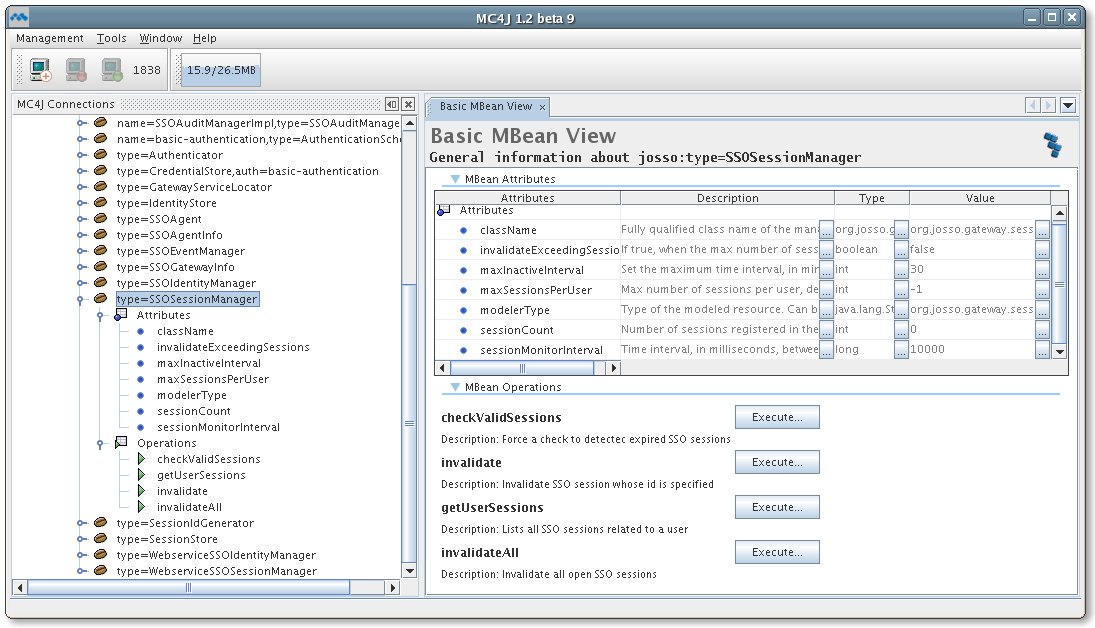1095x628 pixels.
Task: Click the green arrow icon beside invalidateAll
Action: (141, 507)
